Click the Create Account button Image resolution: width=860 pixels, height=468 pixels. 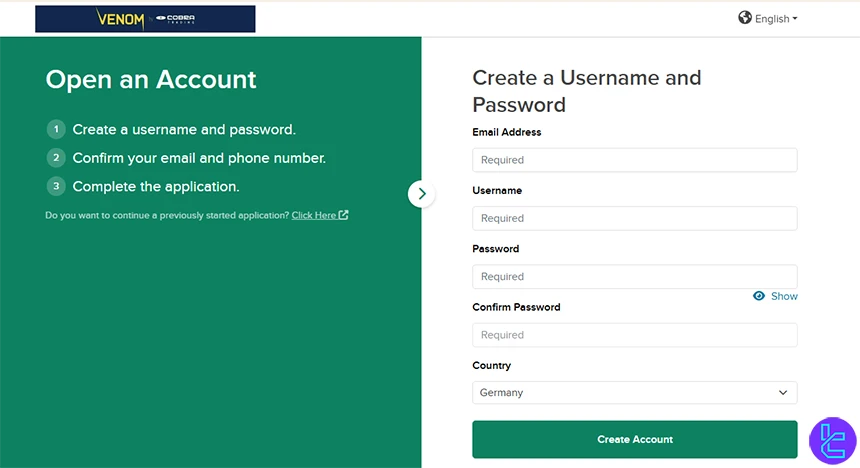coord(635,439)
